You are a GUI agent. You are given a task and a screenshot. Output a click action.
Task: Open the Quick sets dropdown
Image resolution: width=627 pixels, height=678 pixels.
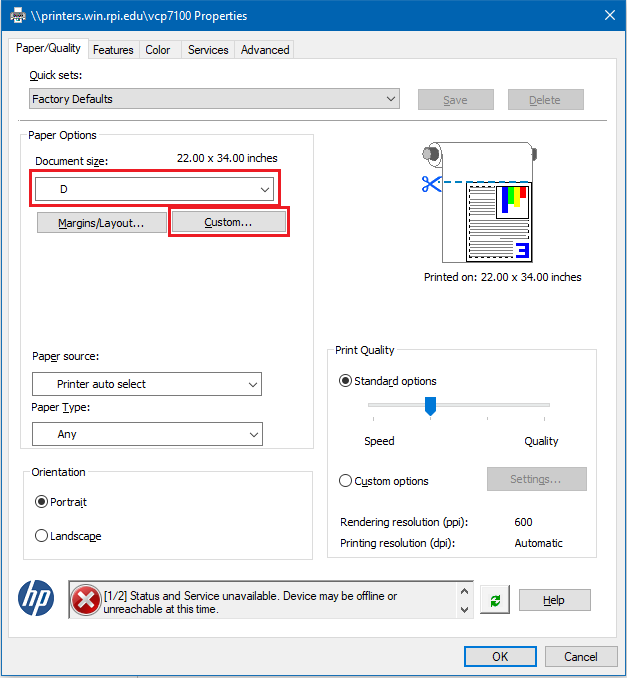[x=214, y=99]
